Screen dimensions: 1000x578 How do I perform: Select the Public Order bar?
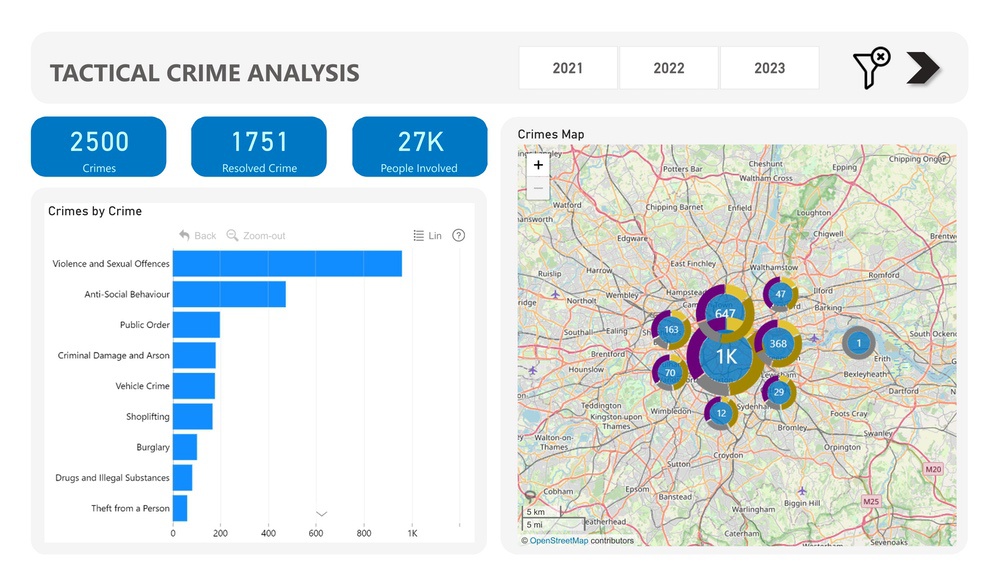pos(196,325)
